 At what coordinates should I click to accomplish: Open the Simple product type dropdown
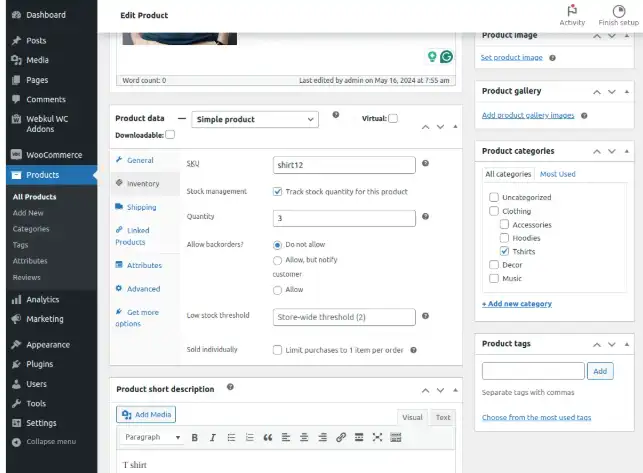[x=254, y=119]
